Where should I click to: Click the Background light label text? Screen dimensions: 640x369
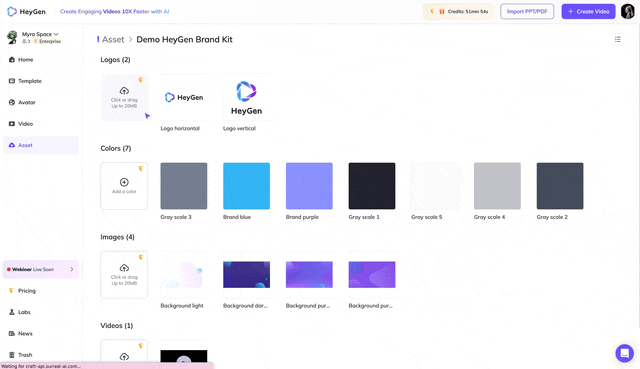tap(182, 306)
